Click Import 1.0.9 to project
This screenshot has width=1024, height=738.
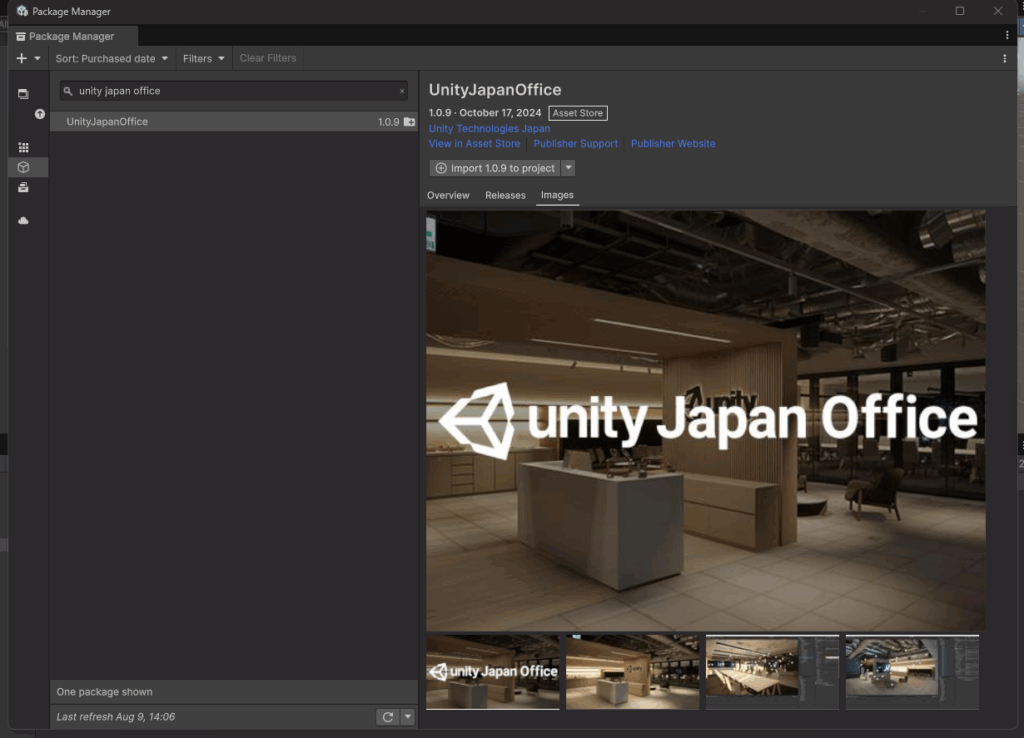coord(495,168)
